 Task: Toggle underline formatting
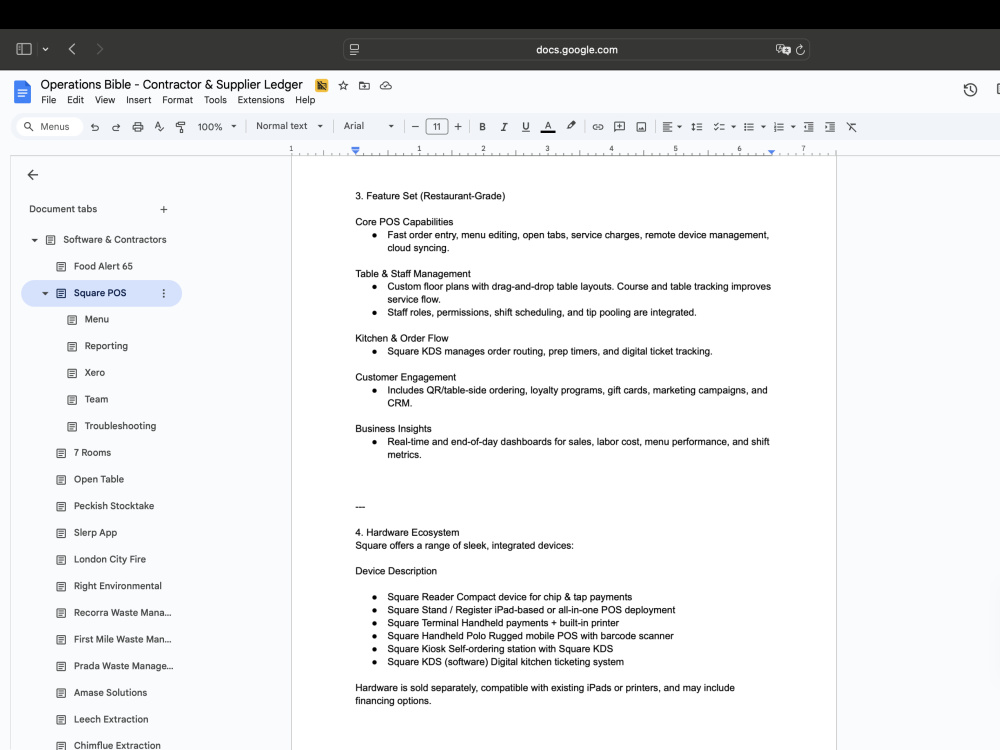tap(526, 127)
